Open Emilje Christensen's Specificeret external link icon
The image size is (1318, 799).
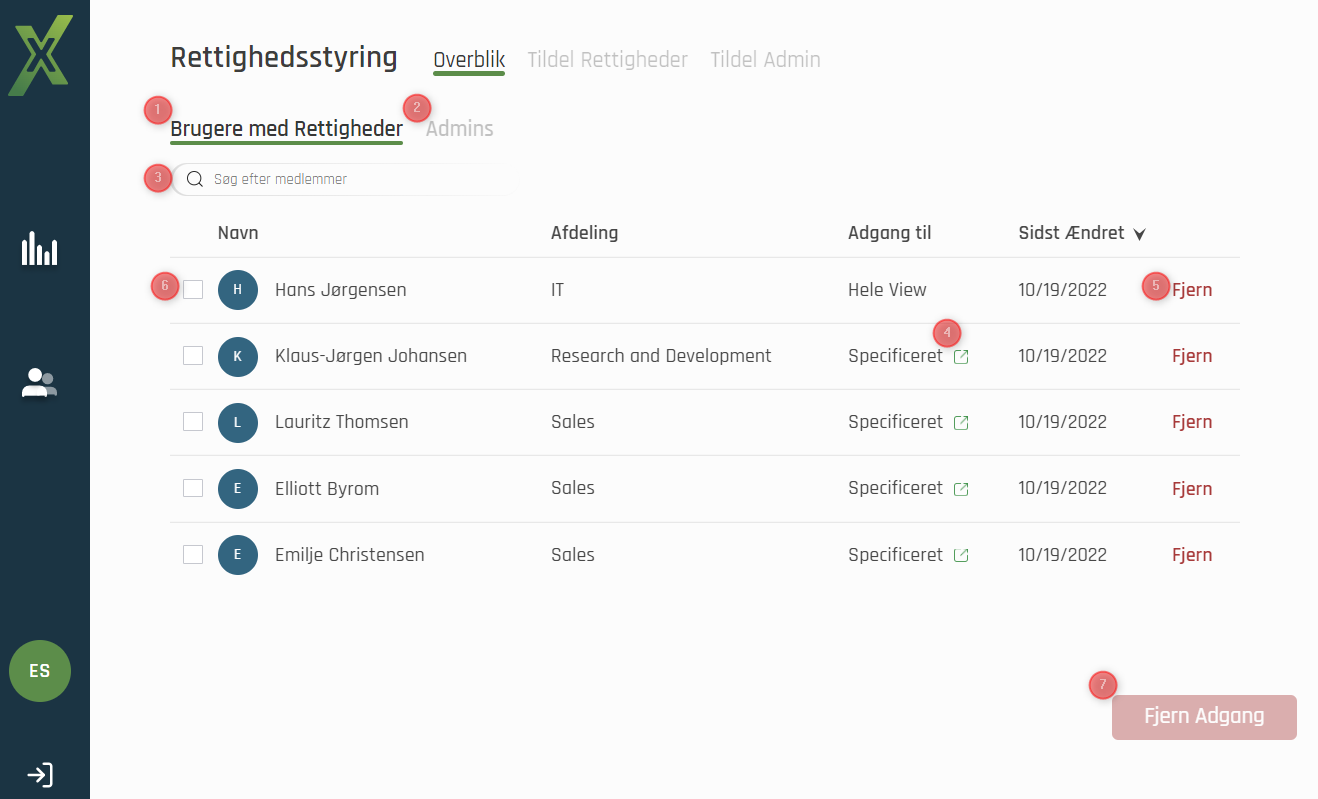[x=961, y=556]
